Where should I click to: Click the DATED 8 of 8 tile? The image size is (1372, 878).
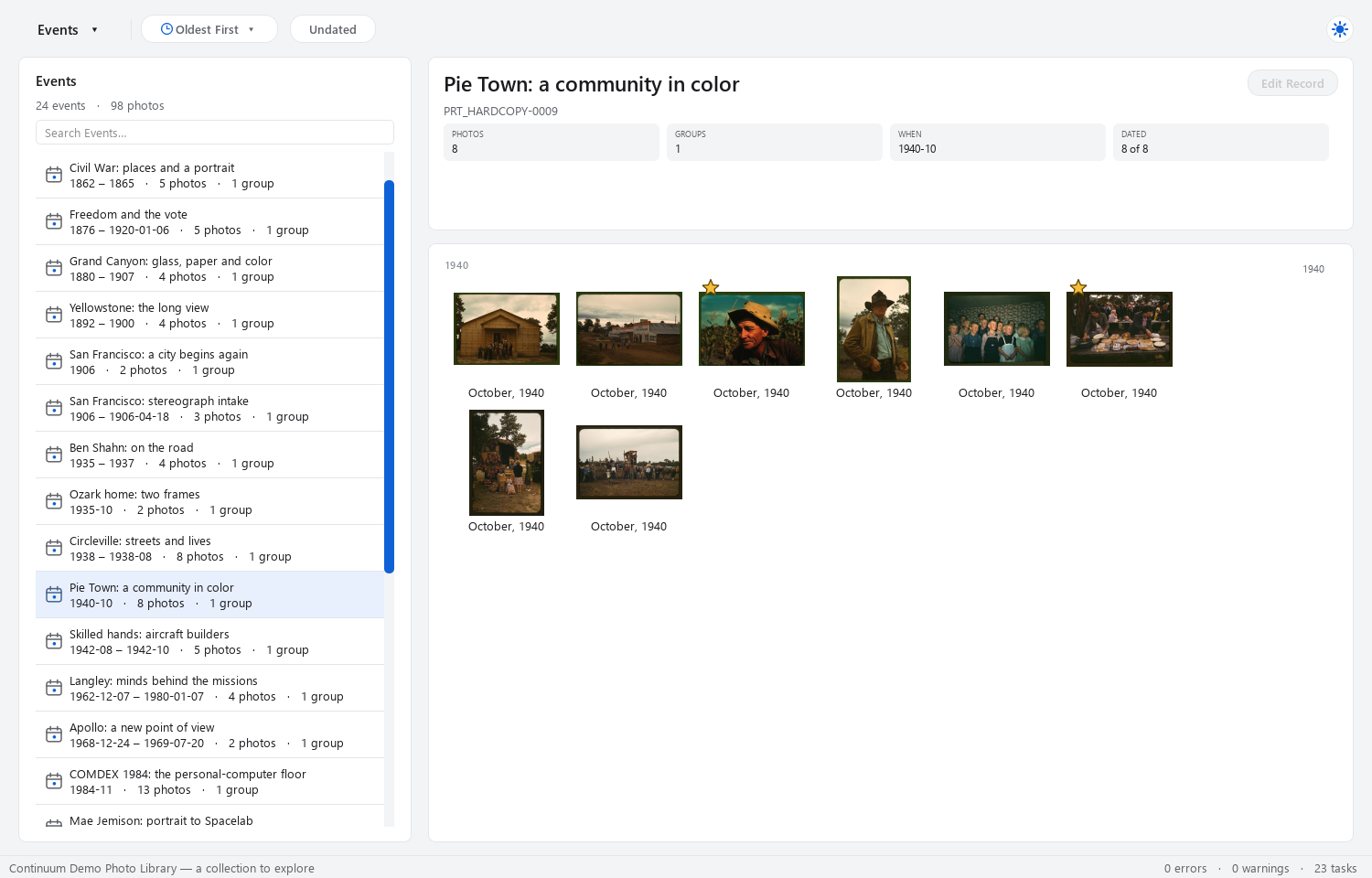[x=1221, y=142]
